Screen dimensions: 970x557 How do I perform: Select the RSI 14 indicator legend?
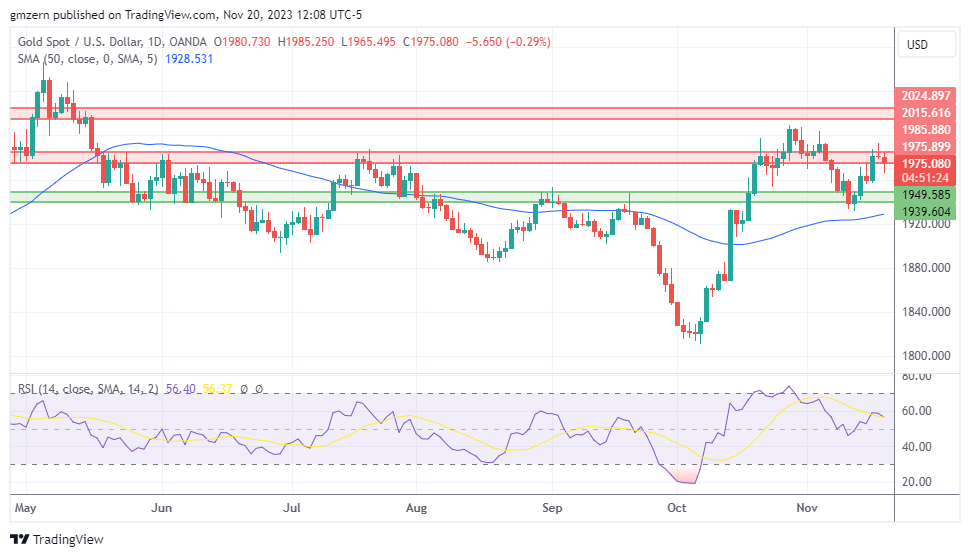pyautogui.click(x=88, y=389)
